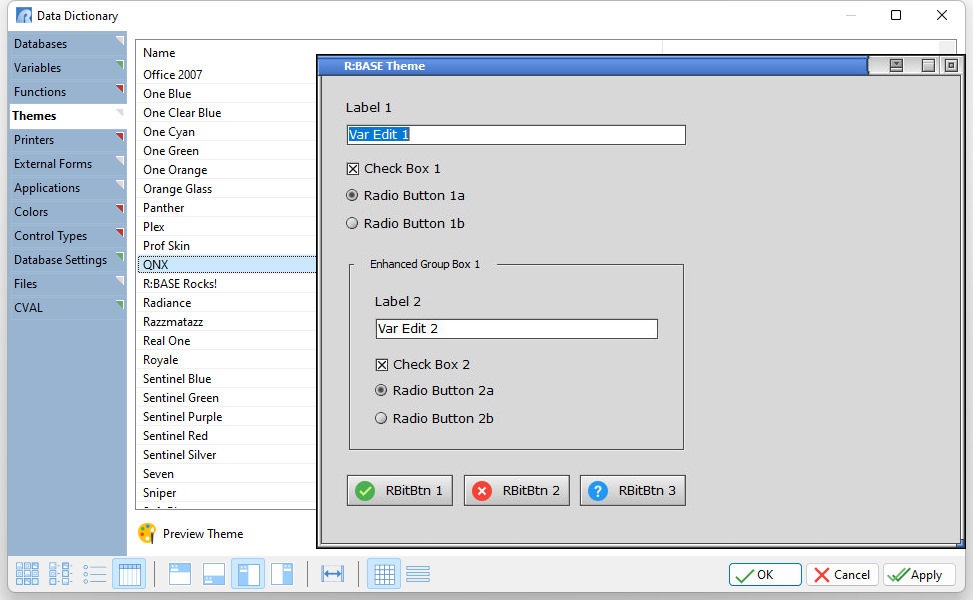Click the Var Edit 2 field
The width and height of the screenshot is (973, 600).
[516, 329]
